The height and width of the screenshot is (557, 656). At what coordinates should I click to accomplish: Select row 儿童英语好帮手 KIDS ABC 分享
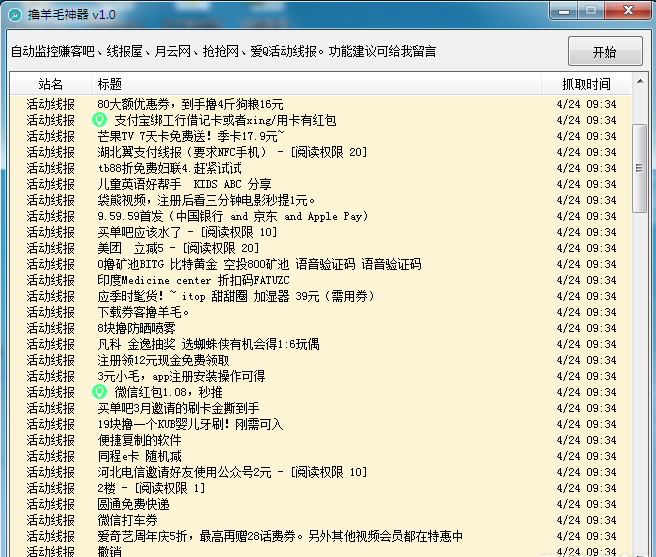point(320,184)
